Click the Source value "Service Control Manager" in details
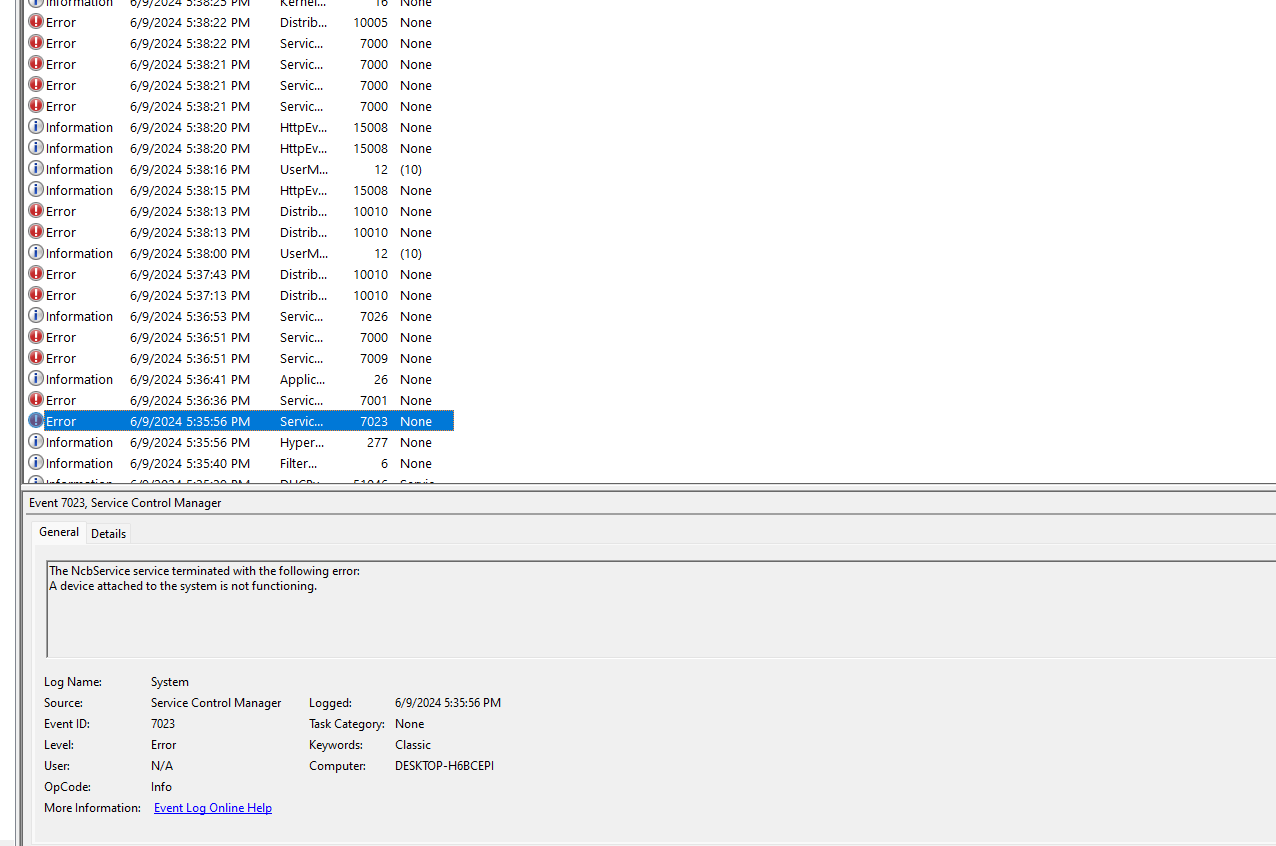Screen dimensions: 1276x846 pos(216,703)
